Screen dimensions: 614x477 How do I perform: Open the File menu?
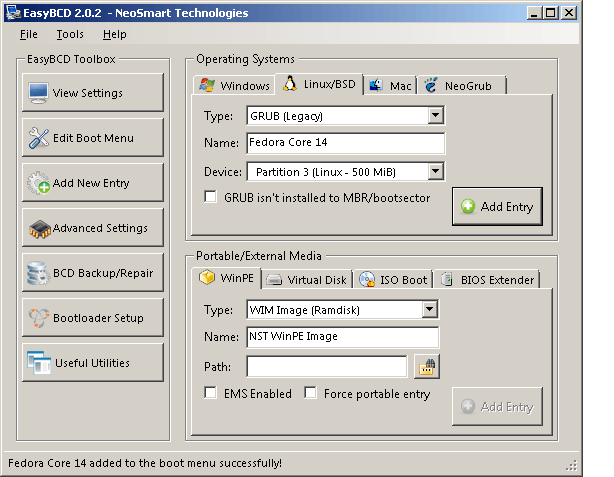[x=29, y=34]
